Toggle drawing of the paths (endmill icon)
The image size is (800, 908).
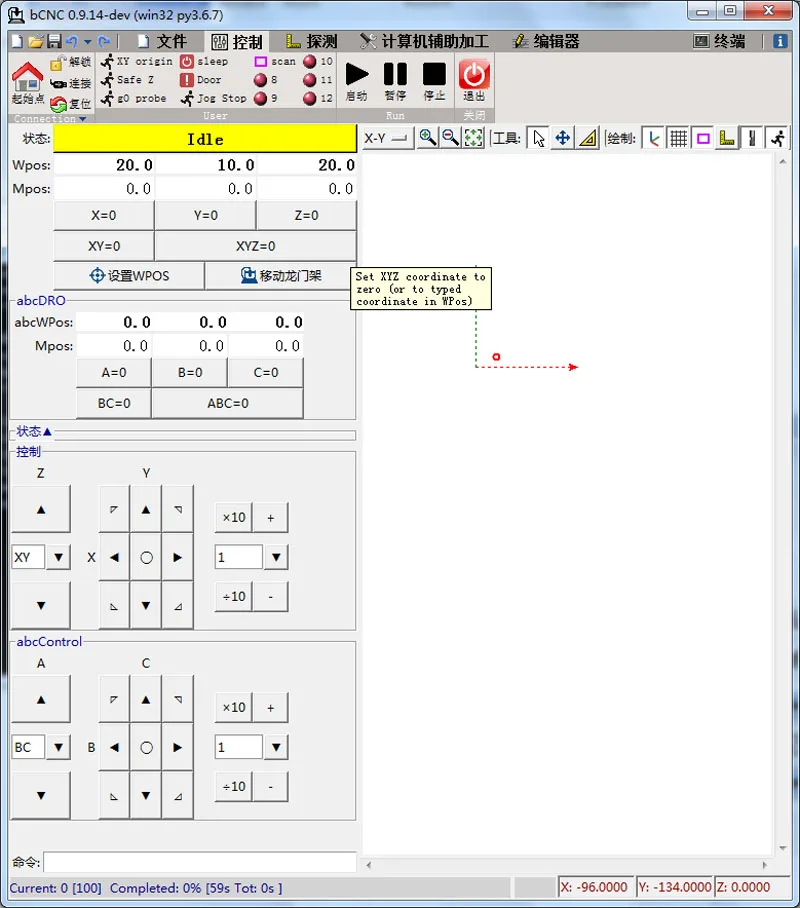click(752, 138)
